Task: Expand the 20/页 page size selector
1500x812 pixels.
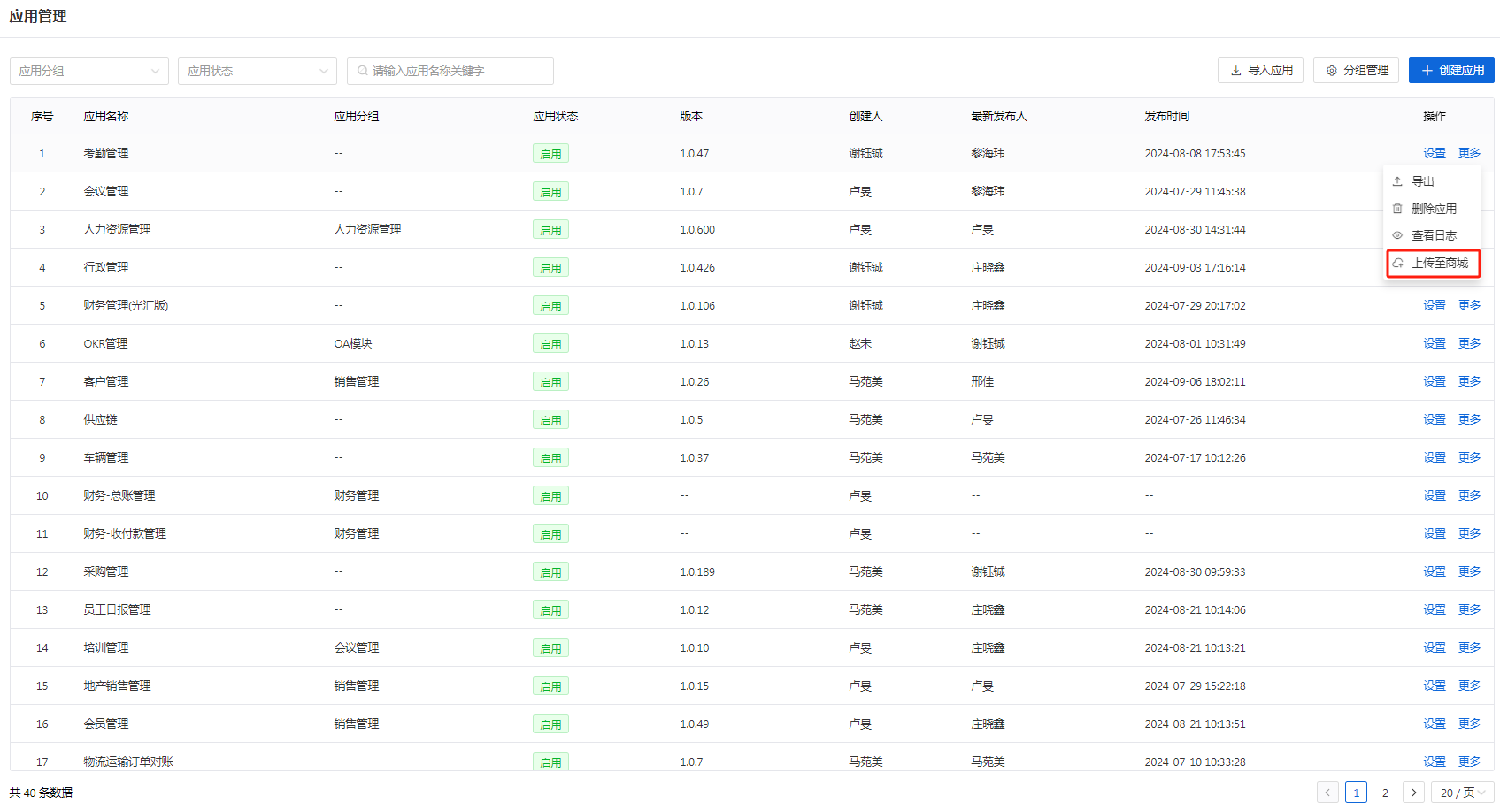Action: tap(1462, 793)
